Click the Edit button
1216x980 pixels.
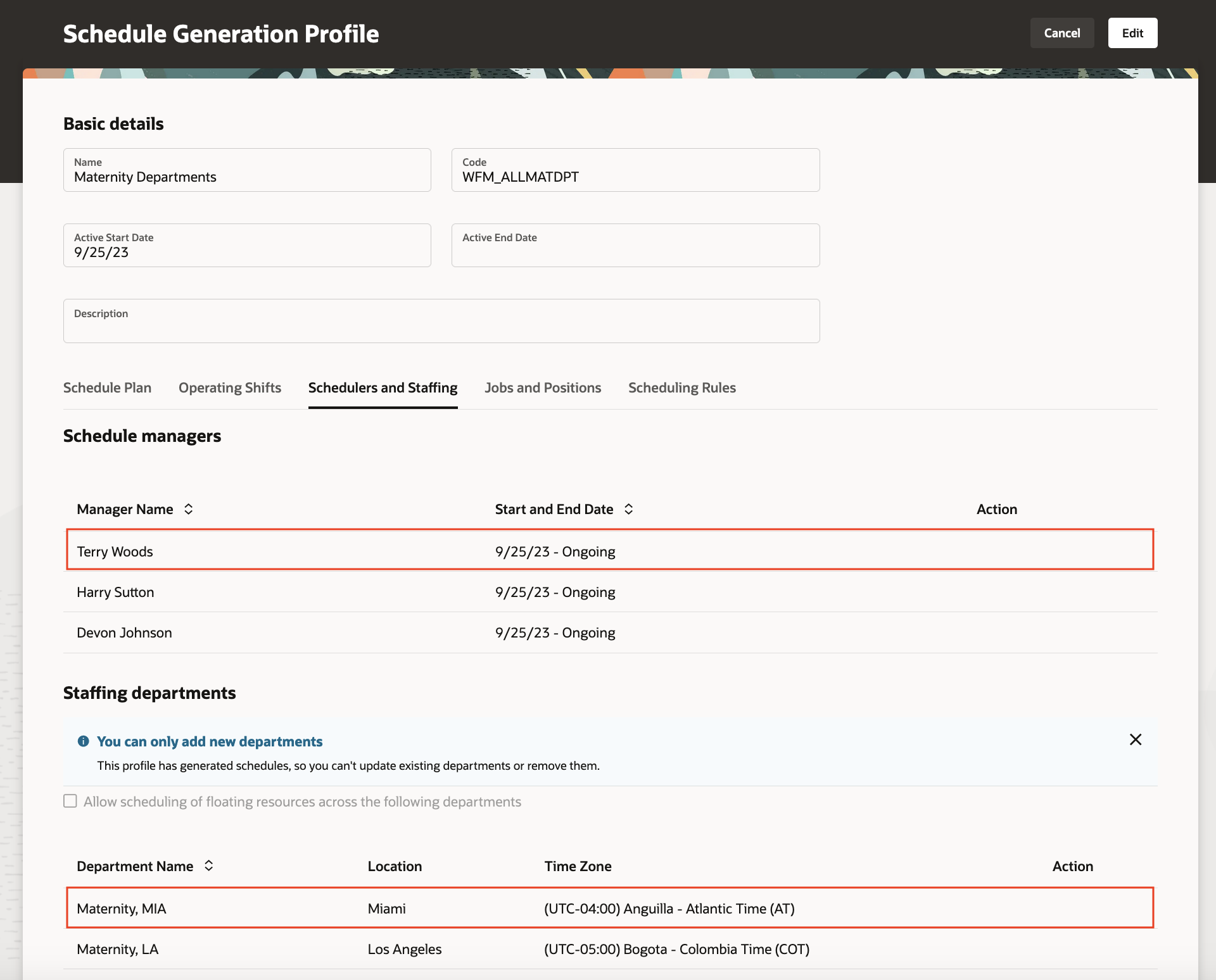point(1132,33)
